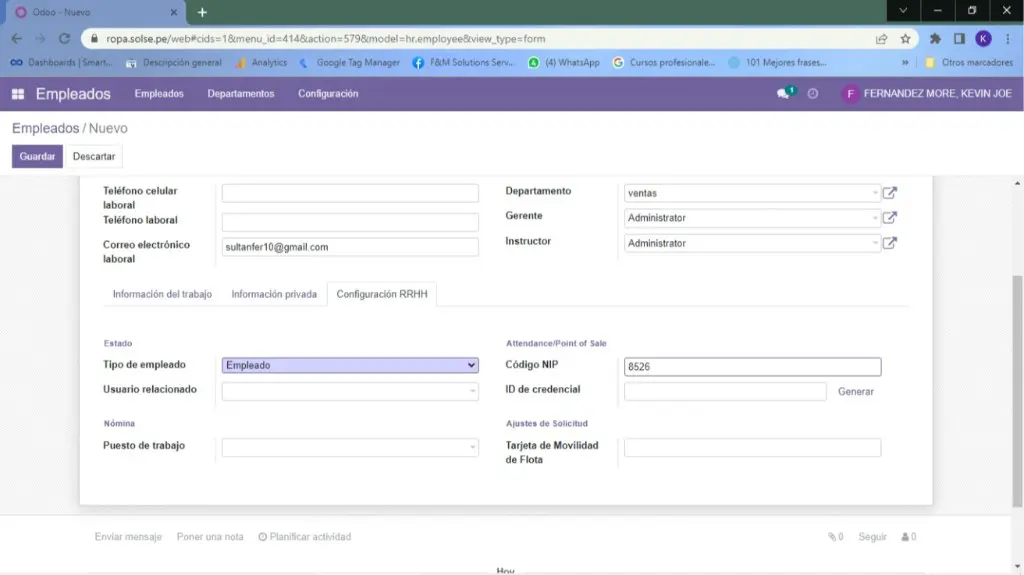1024x575 pixels.
Task: Open external link for Departamento ventas
Action: click(889, 193)
